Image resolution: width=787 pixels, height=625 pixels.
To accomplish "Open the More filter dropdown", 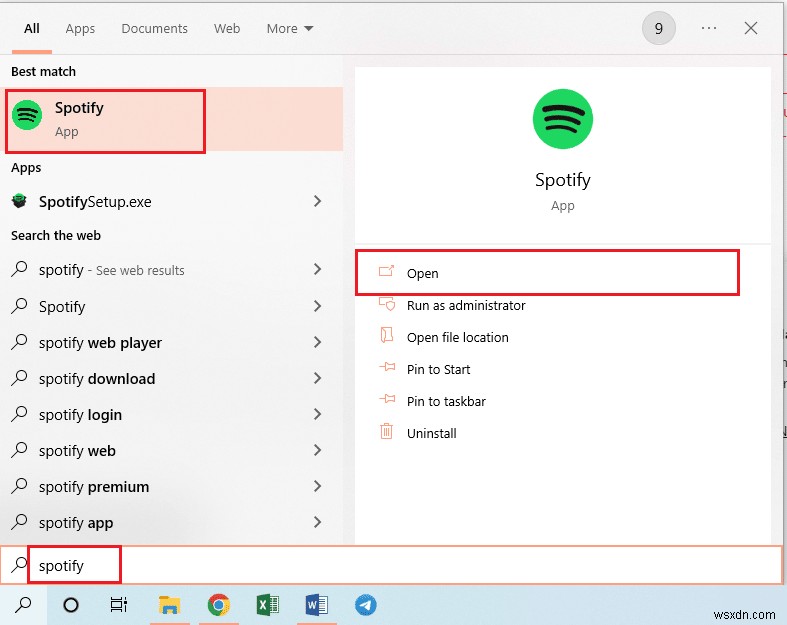I will 290,29.
